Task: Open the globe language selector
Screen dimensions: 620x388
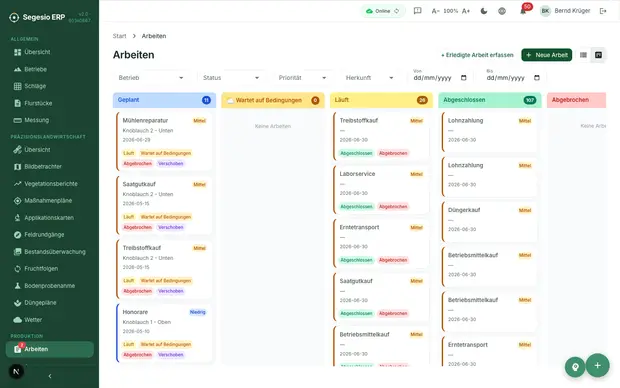Action: 502,11
